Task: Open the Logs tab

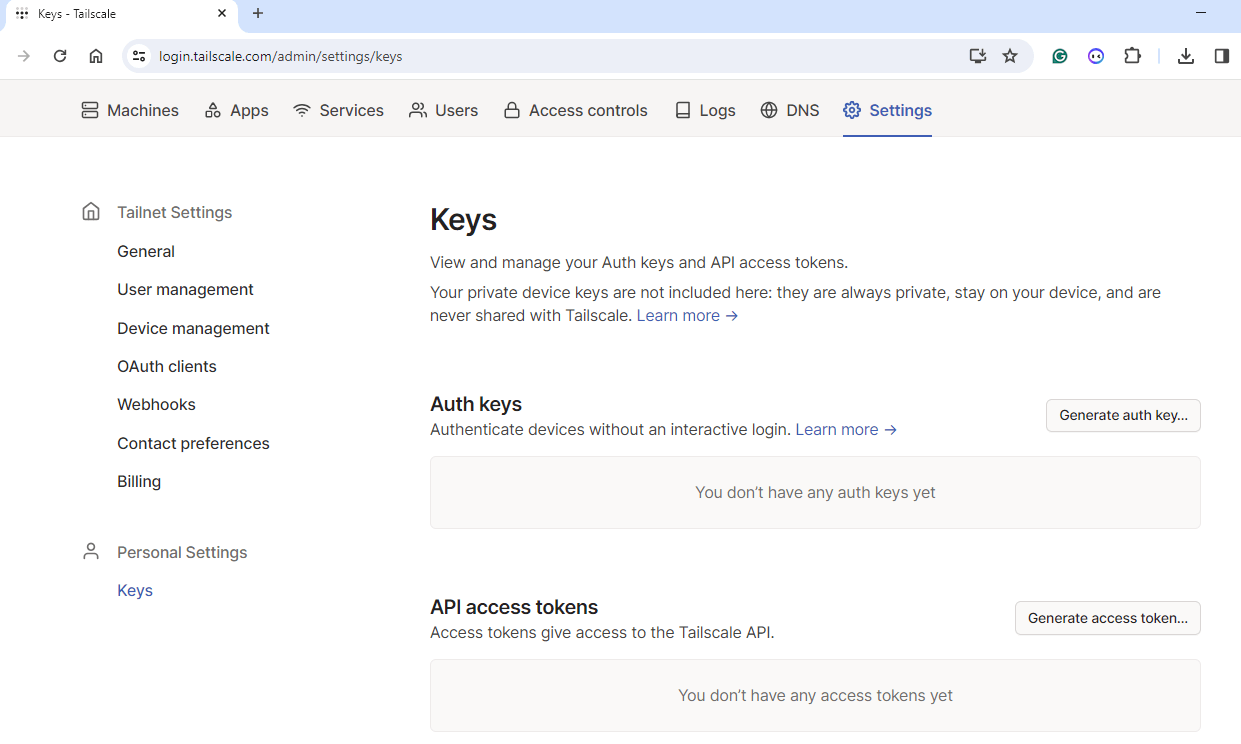Action: click(705, 110)
